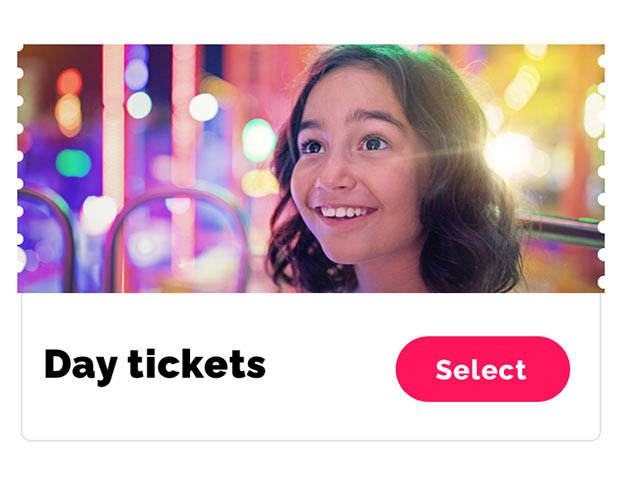Click the girl's smile in the photo
This screenshot has width=622, height=477.
pyautogui.click(x=345, y=212)
